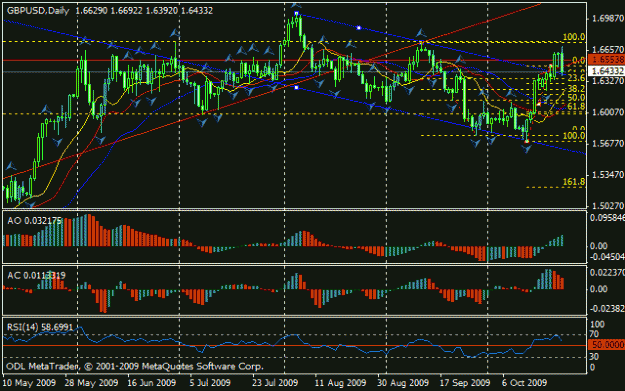The height and width of the screenshot is (391, 625).
Task: Click the RSI 50.0000 level tag
Action: (x=607, y=345)
